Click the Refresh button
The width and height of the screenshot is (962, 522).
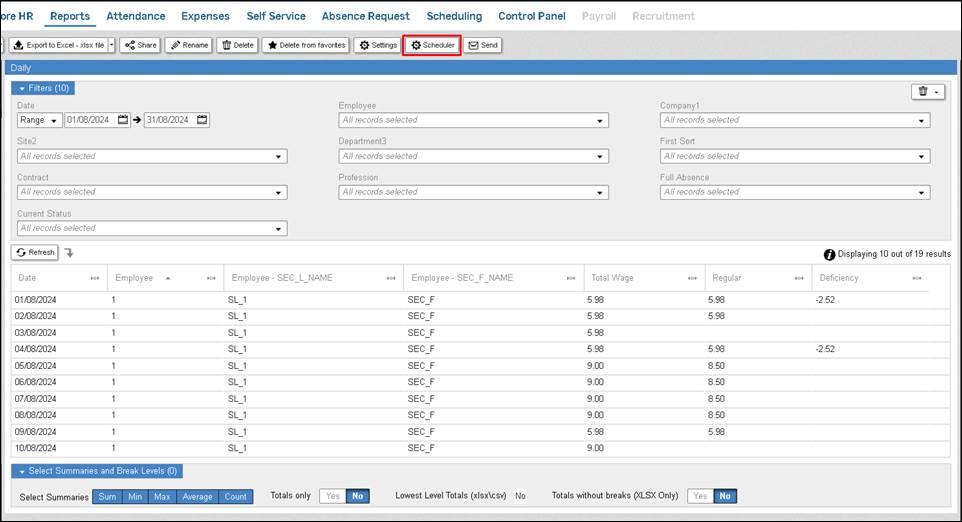click(x=35, y=253)
